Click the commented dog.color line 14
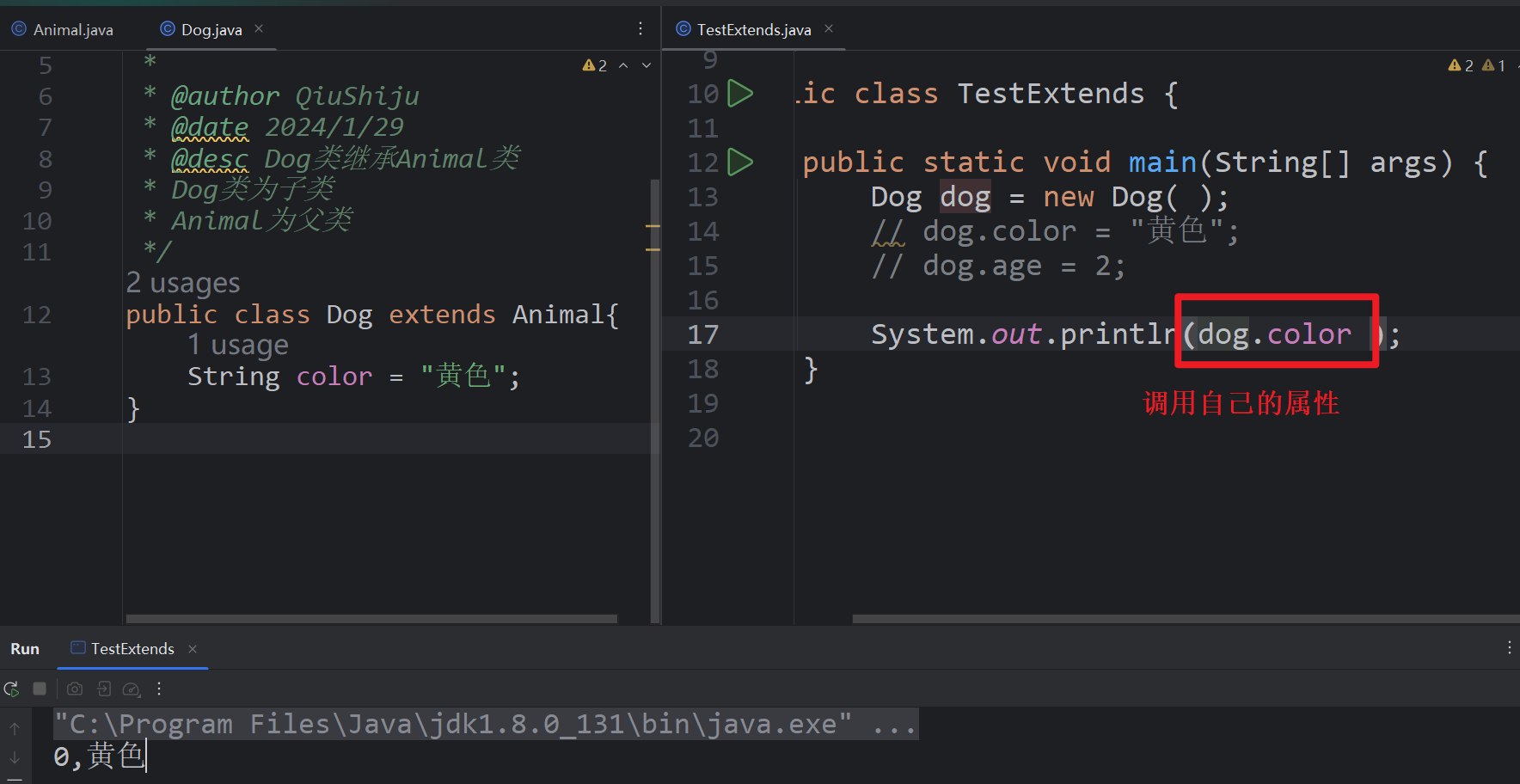The image size is (1520, 784). (1055, 230)
